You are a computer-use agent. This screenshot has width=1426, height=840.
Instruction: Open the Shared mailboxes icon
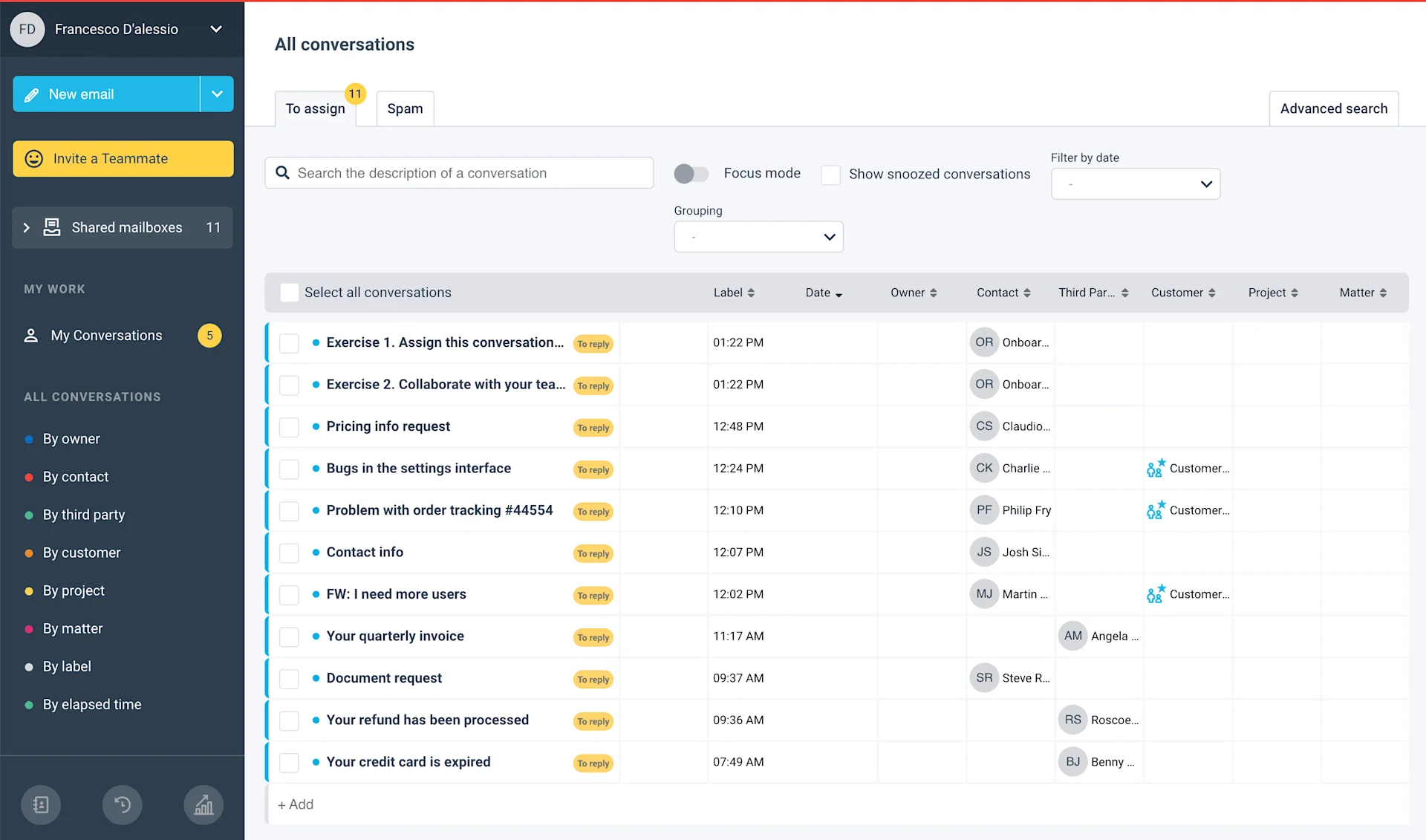(51, 227)
